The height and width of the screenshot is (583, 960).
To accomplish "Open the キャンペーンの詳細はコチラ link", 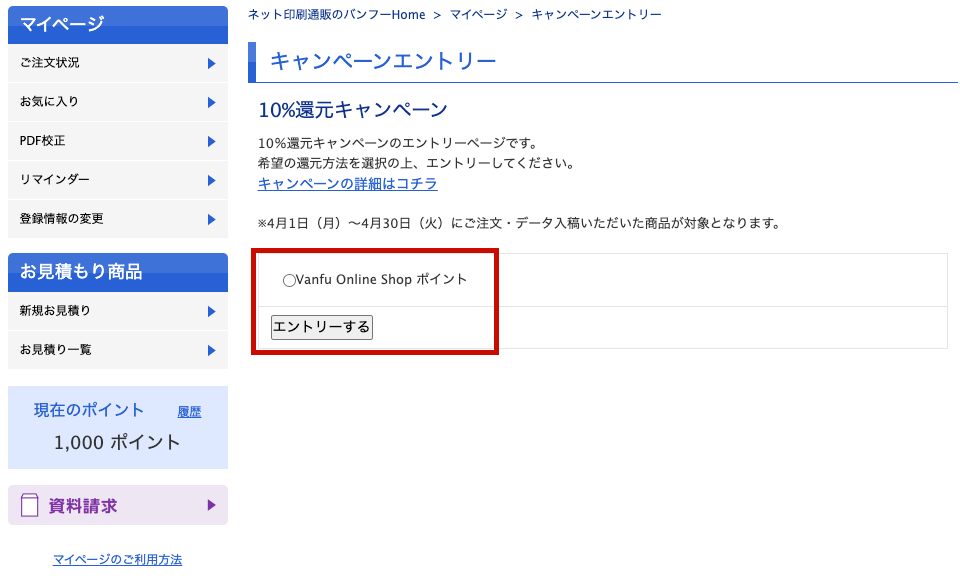I will (x=347, y=184).
